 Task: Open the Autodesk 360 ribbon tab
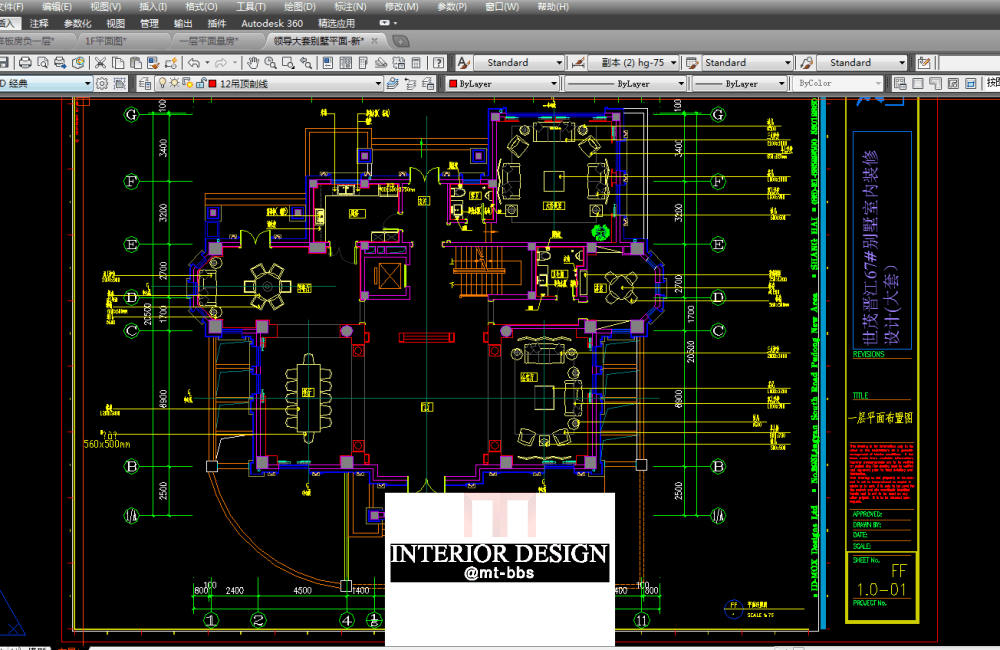coord(272,23)
